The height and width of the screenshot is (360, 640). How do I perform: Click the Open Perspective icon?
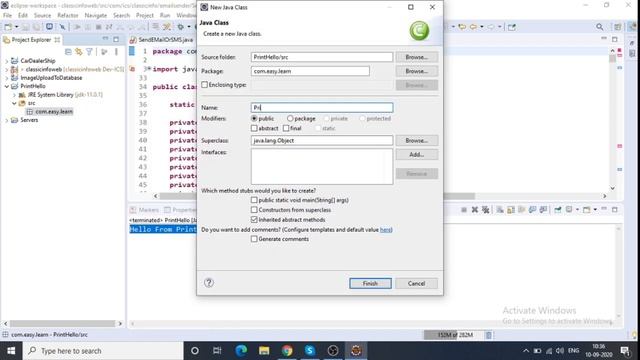coord(618,27)
